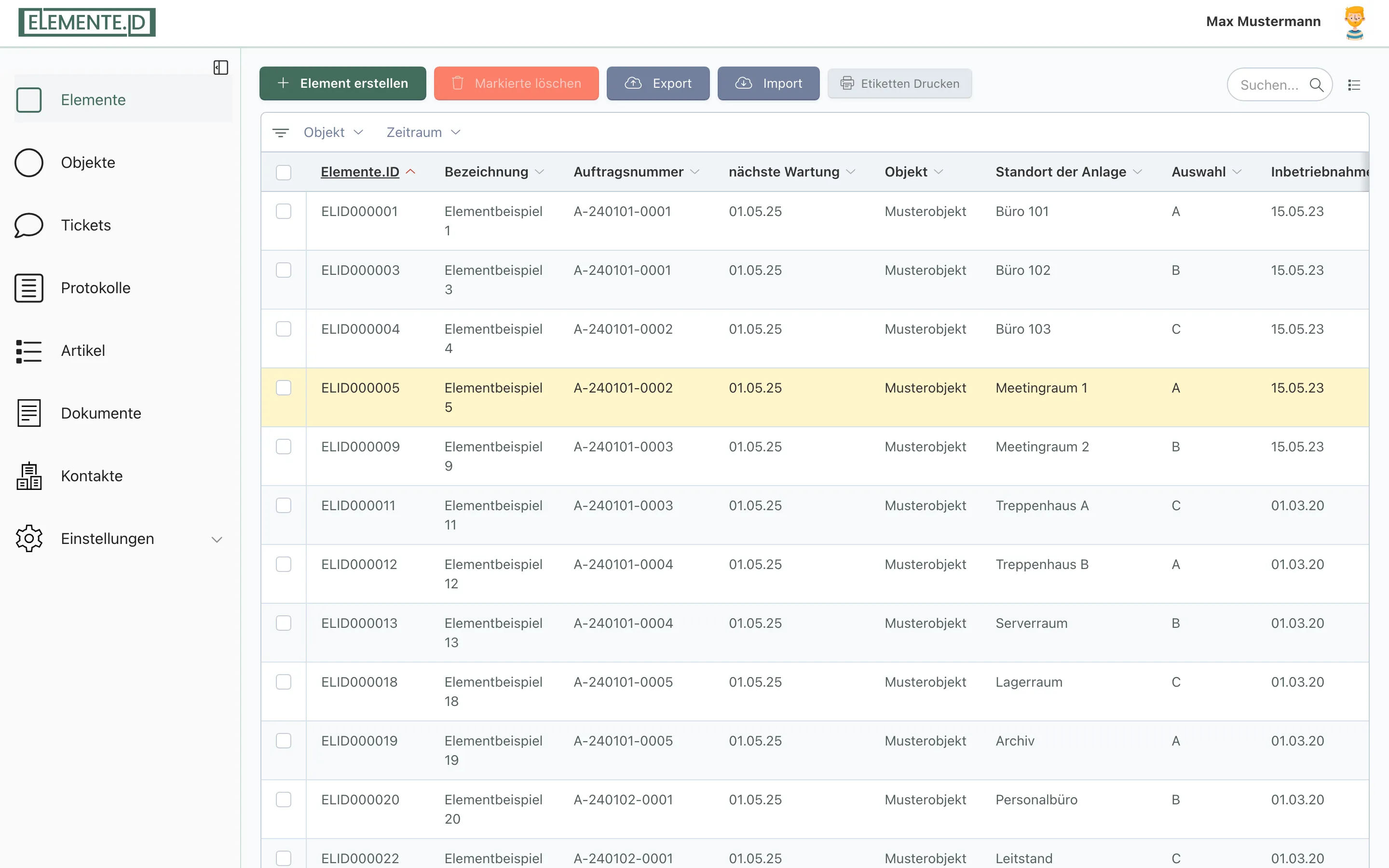
Task: Click the filter lines icon
Action: click(280, 133)
